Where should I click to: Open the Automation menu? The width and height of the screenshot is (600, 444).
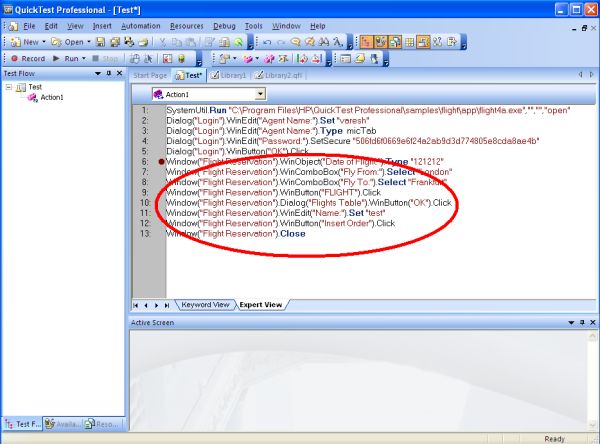(x=140, y=26)
